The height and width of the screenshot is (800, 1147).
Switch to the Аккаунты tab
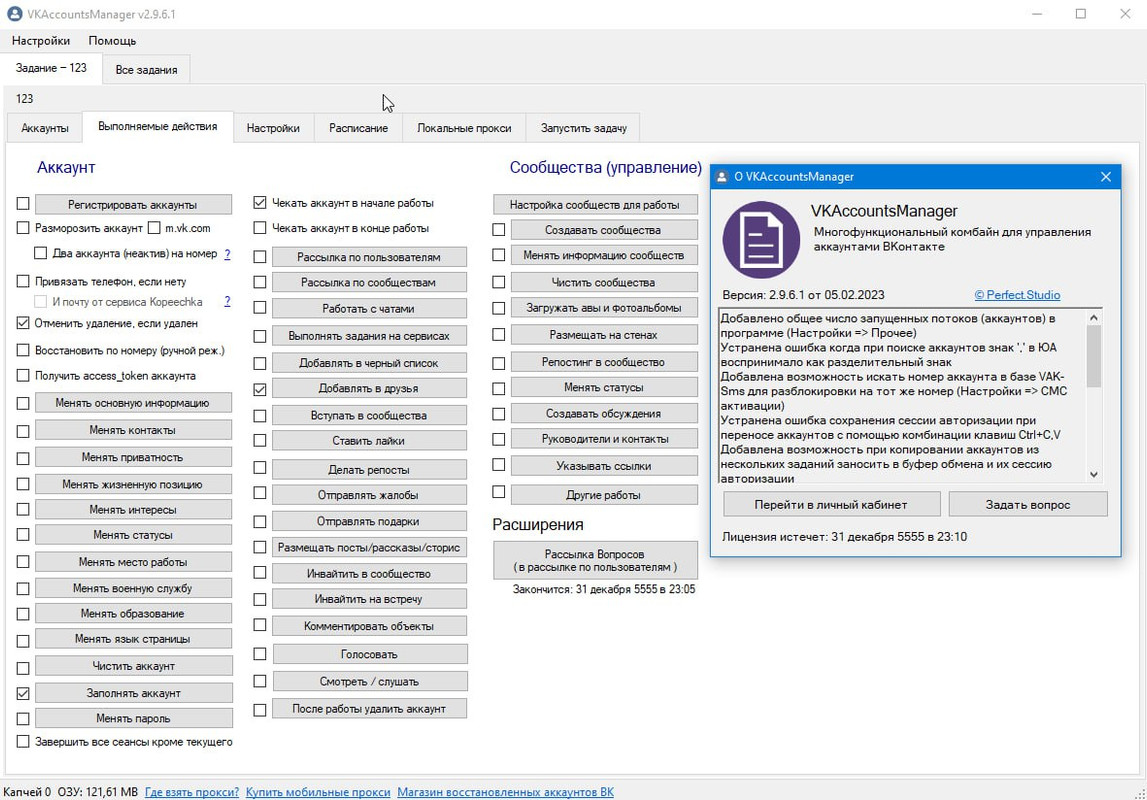click(45, 128)
